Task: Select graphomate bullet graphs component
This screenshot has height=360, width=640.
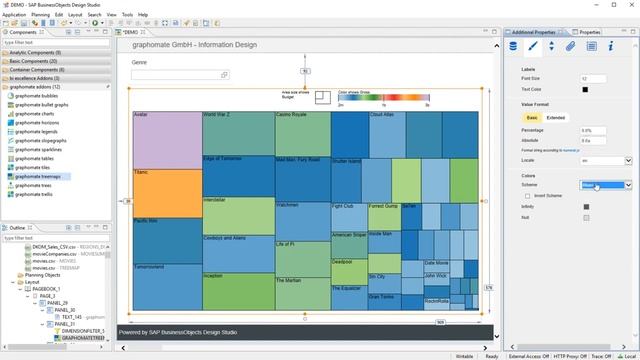Action: tap(42, 105)
